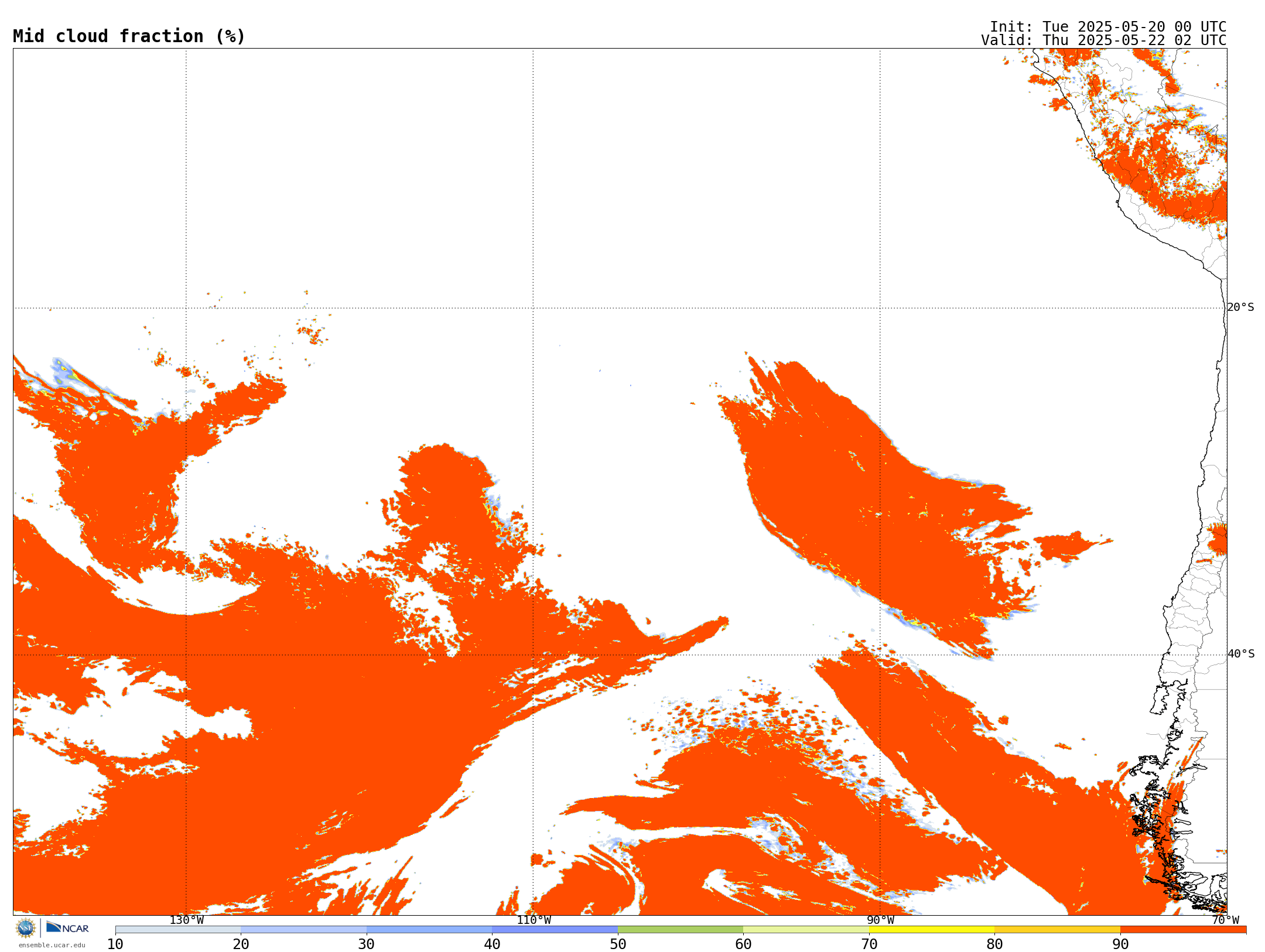1265x952 pixels.
Task: Click the 20-30 light blue colorbar segment
Action: click(303, 930)
